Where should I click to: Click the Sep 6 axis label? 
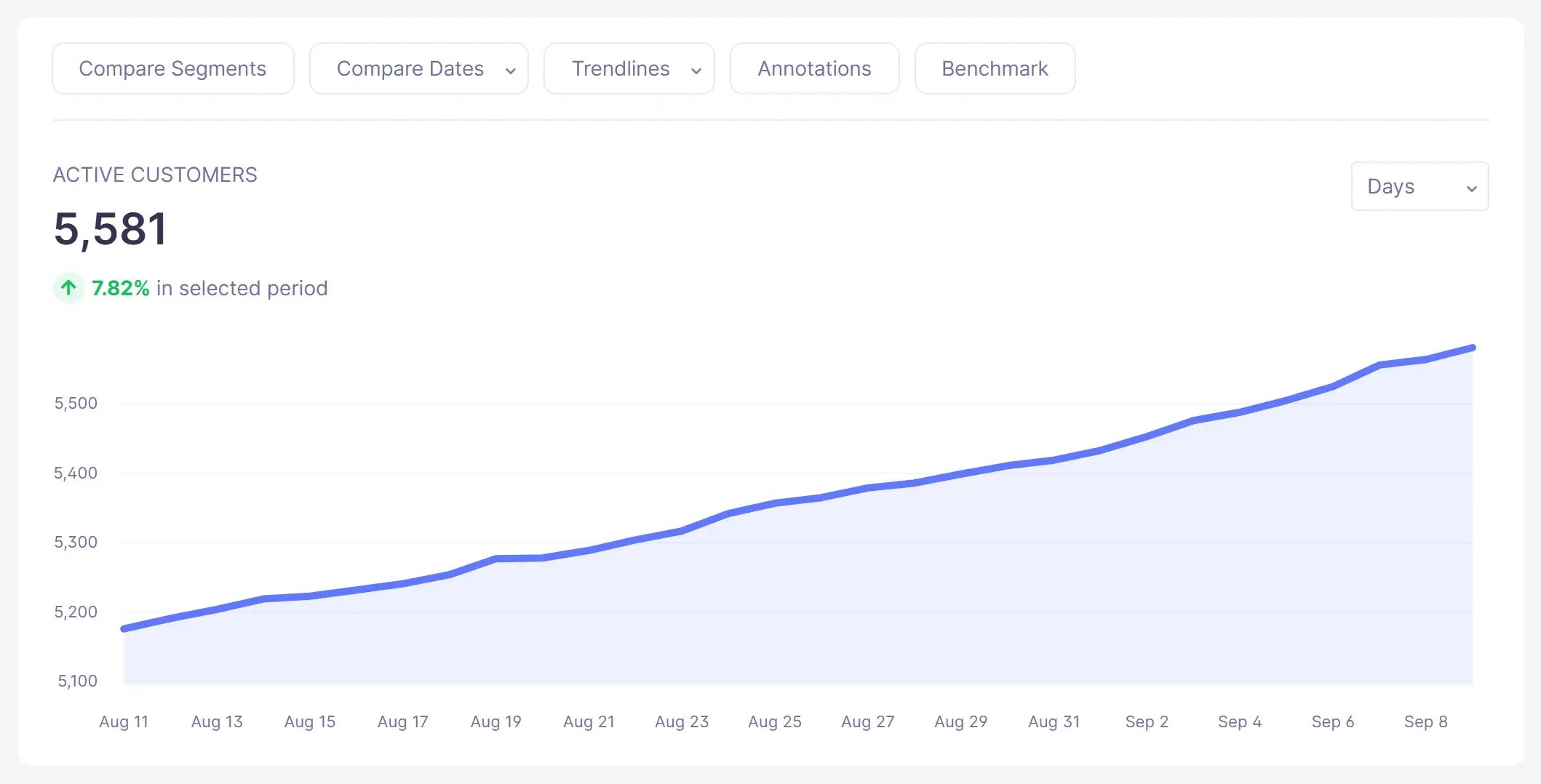1333,721
